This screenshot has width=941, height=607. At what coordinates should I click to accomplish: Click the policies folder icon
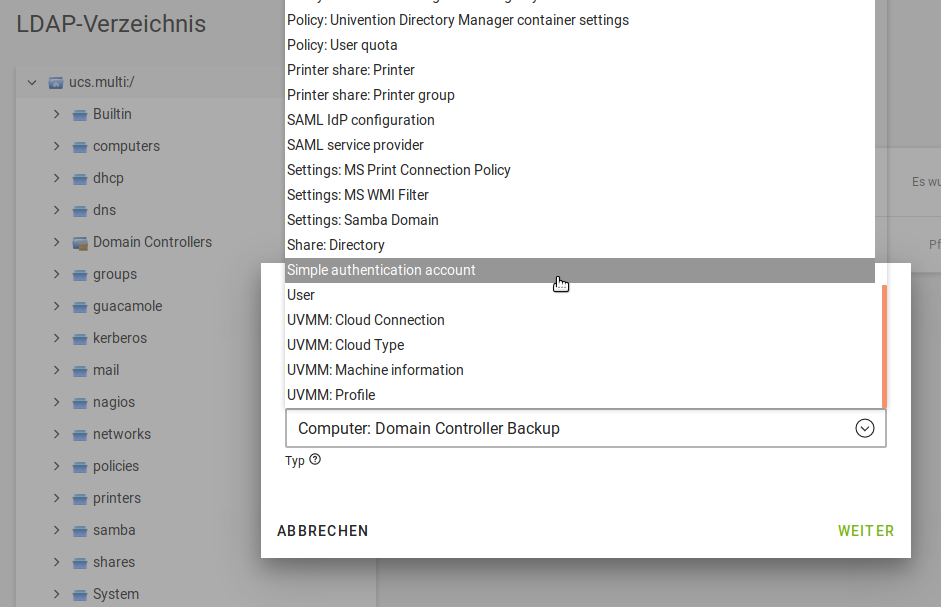tap(80, 467)
